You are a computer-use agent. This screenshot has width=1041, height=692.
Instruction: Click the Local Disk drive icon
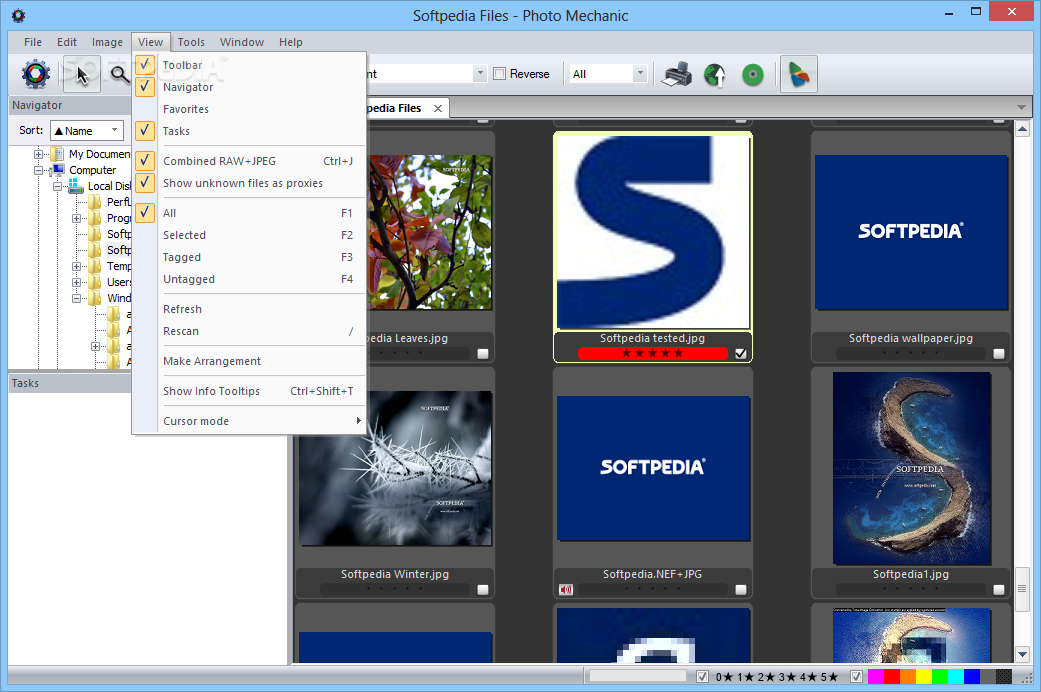(76, 187)
